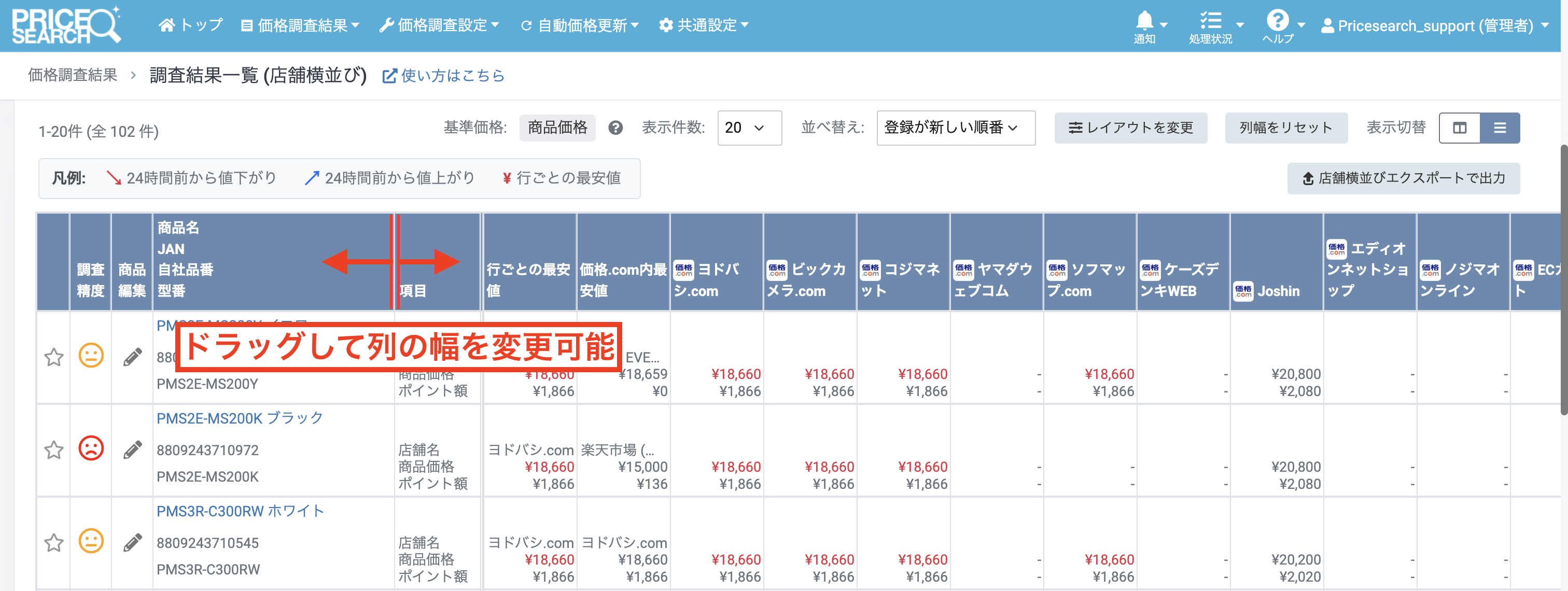
Task: Click neutral face icon for PMS3R-C300RW
Action: coord(91,541)
